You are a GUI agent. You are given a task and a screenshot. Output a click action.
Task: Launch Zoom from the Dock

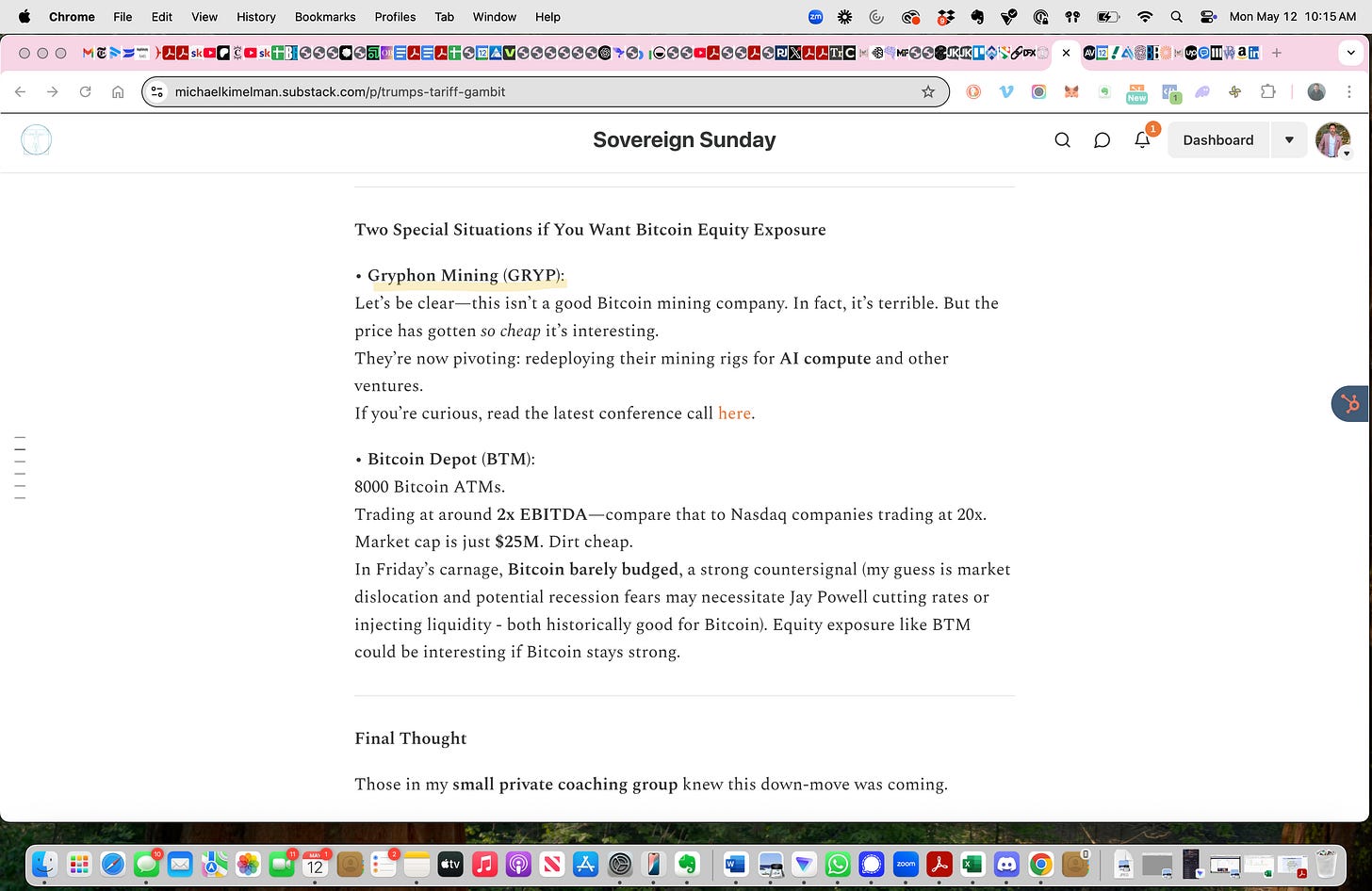pyautogui.click(x=906, y=864)
